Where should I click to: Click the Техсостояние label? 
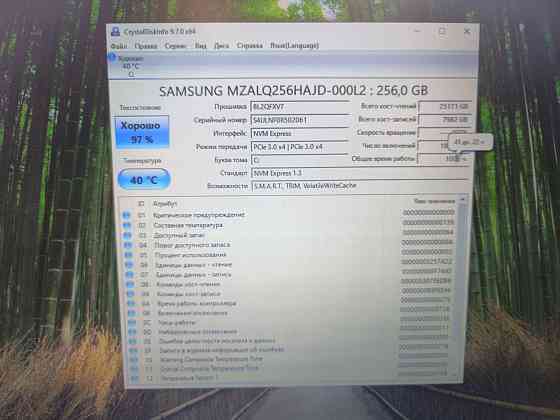coord(140,108)
